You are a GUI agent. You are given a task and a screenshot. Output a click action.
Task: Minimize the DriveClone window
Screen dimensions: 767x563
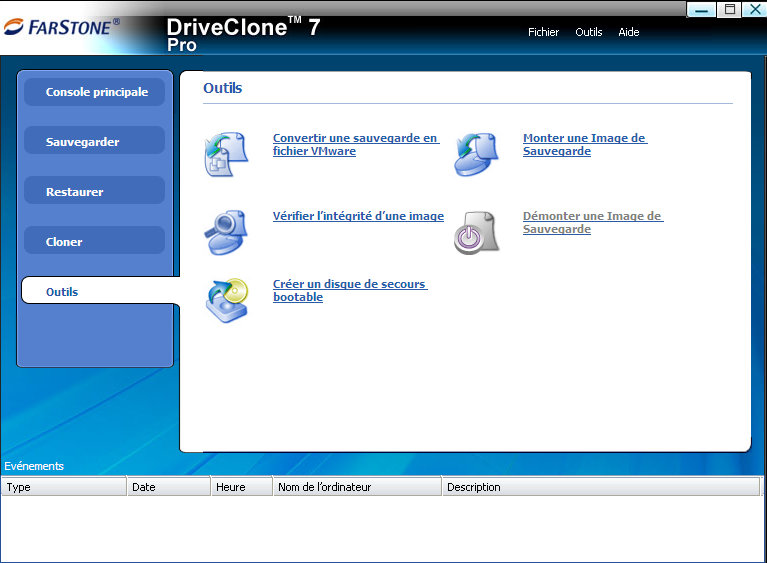[x=701, y=9]
